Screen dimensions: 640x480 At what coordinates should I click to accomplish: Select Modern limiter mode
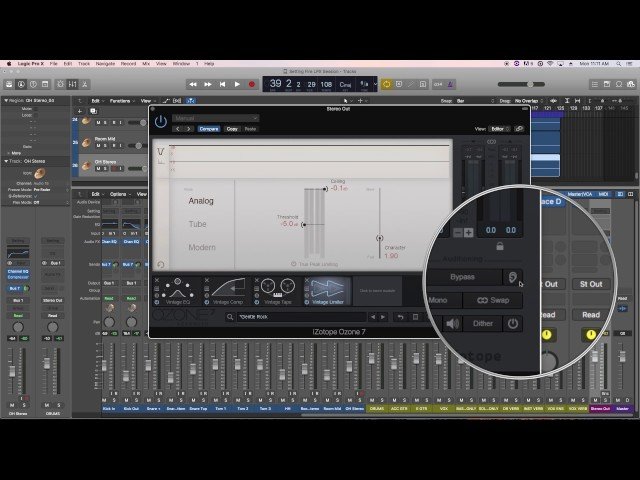pyautogui.click(x=202, y=247)
